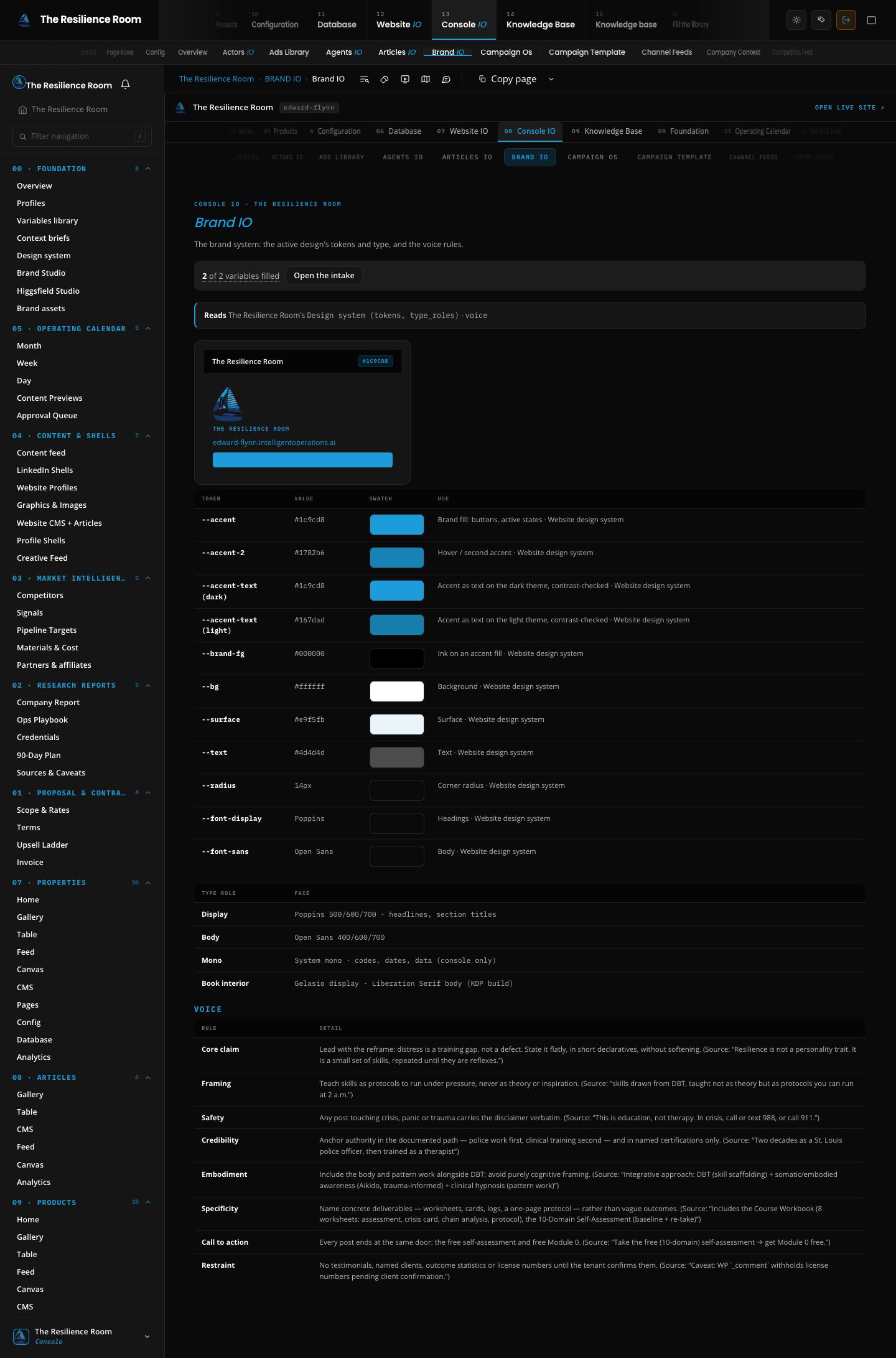Open the search-list icon after the breadcrumb
Screen dimensions: 896x1358
(365, 79)
